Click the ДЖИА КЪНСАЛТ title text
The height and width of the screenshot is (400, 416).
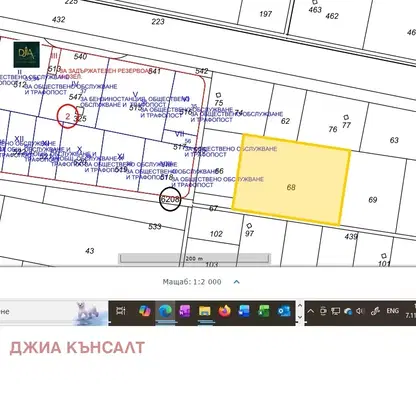[x=77, y=348]
